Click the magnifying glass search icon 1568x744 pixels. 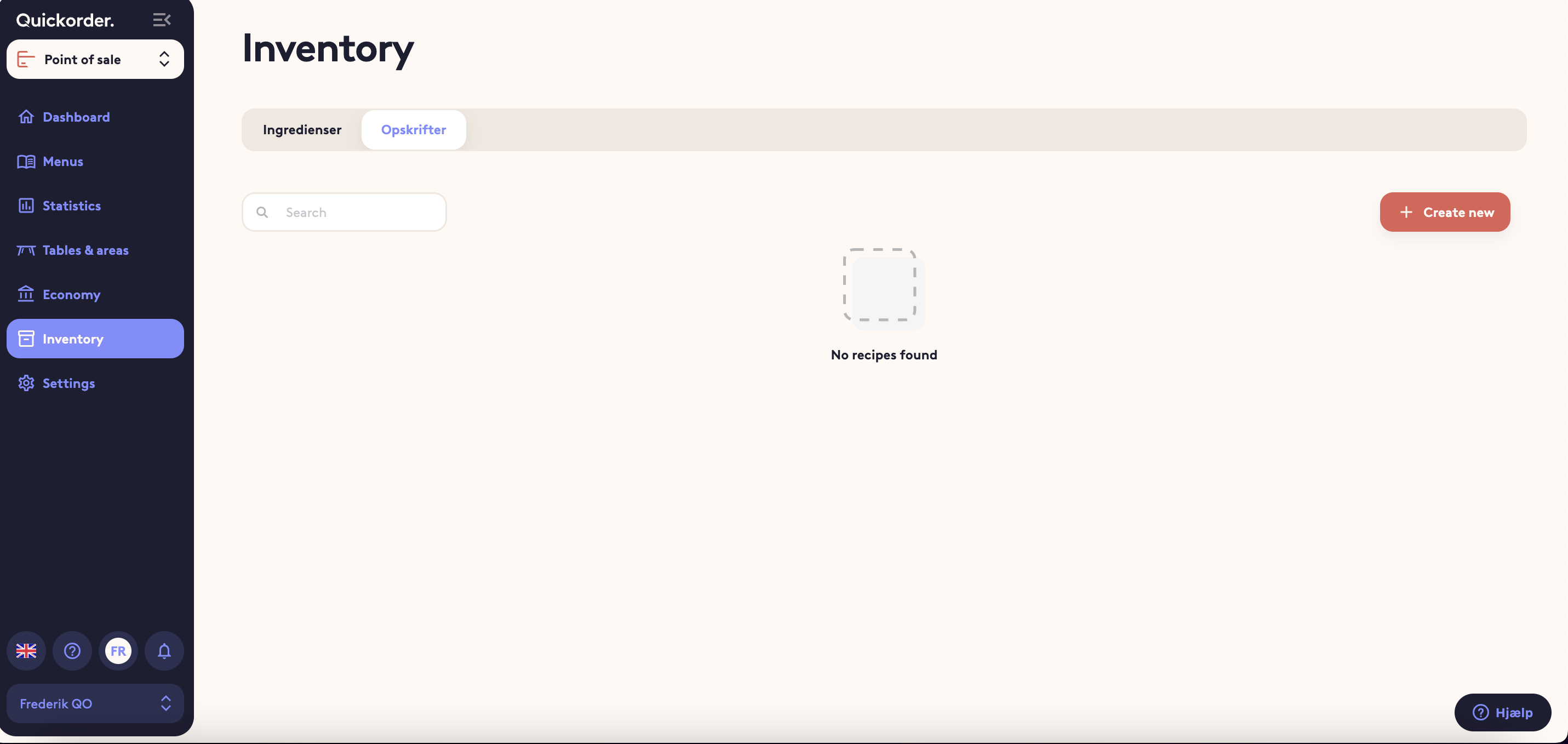(x=262, y=212)
